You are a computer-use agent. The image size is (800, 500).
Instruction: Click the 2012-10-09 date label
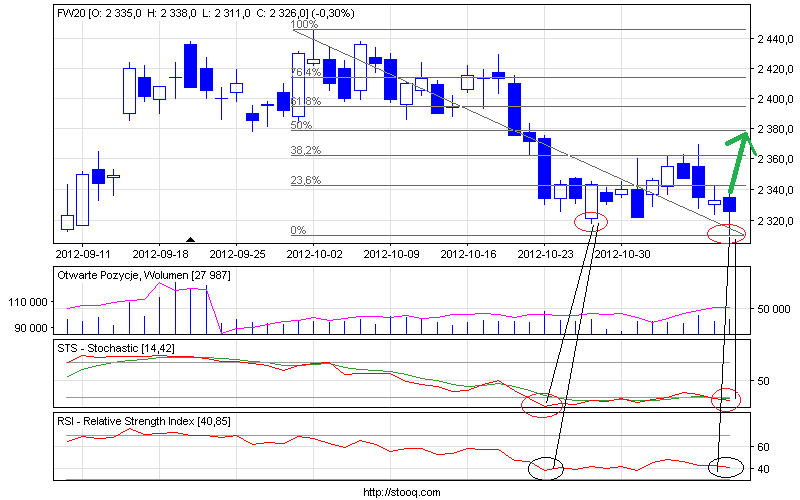coord(391,254)
